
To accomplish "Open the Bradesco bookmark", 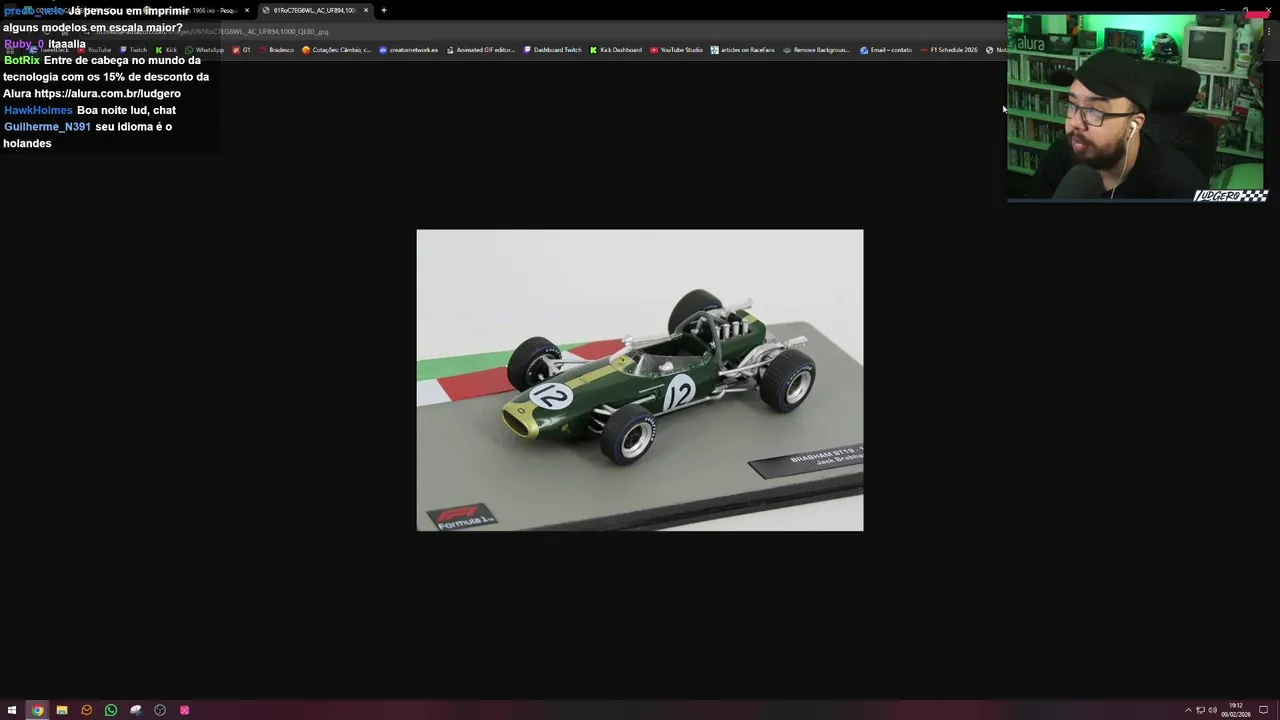I will 276,50.
